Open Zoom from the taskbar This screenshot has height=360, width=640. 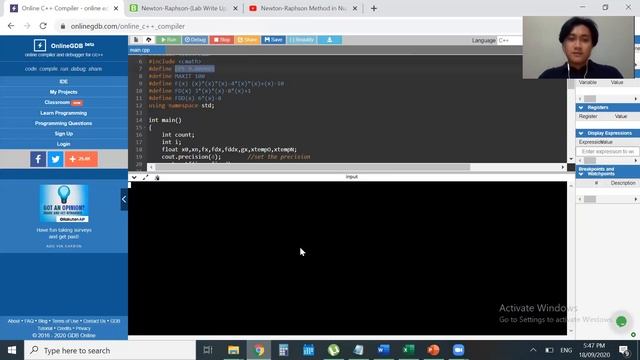(x=458, y=350)
